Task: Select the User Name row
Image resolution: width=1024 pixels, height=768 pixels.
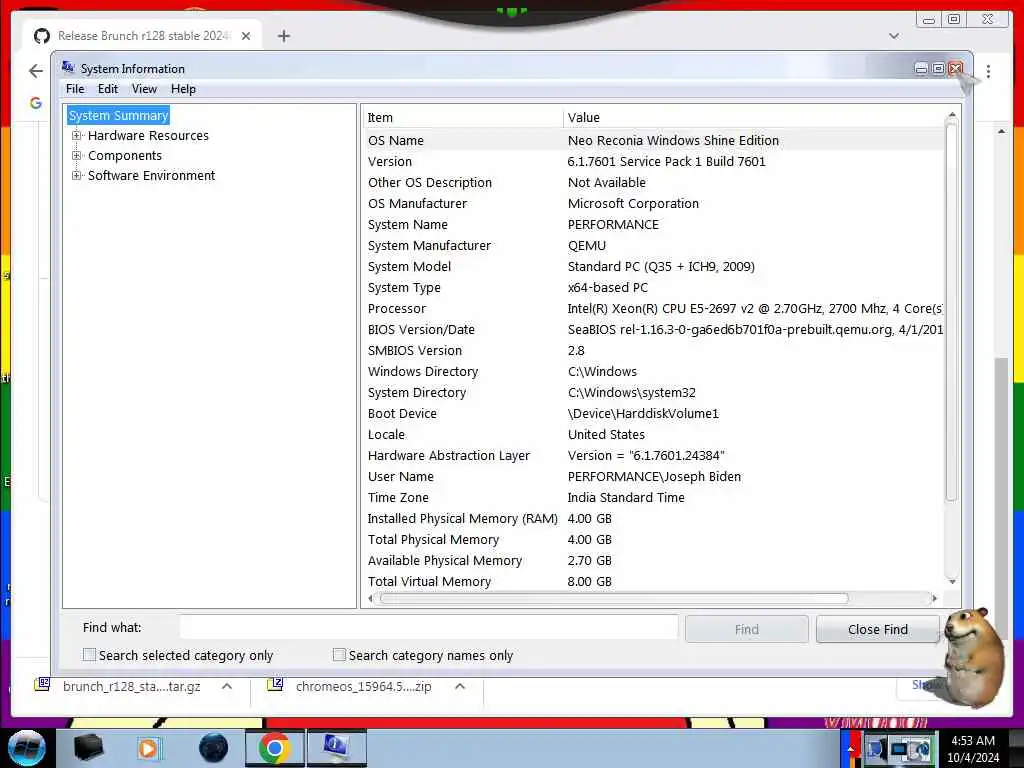Action: pos(653,476)
